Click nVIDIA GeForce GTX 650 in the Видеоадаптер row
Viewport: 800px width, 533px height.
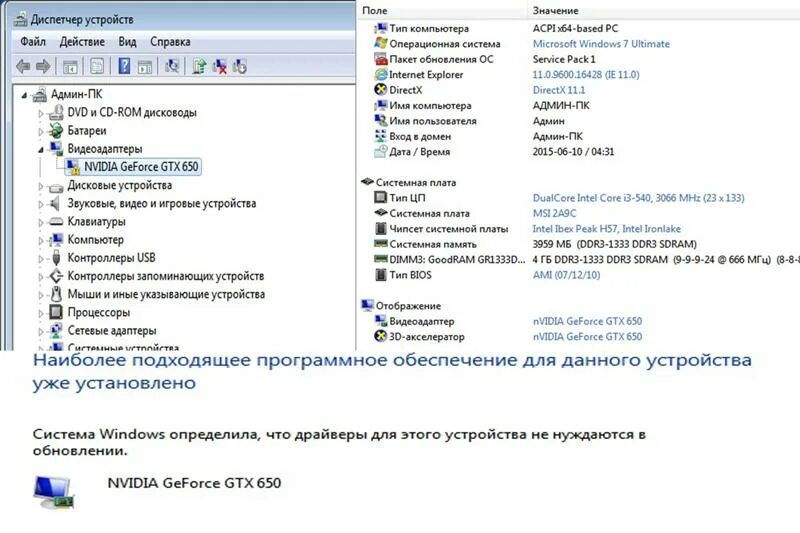coord(587,321)
